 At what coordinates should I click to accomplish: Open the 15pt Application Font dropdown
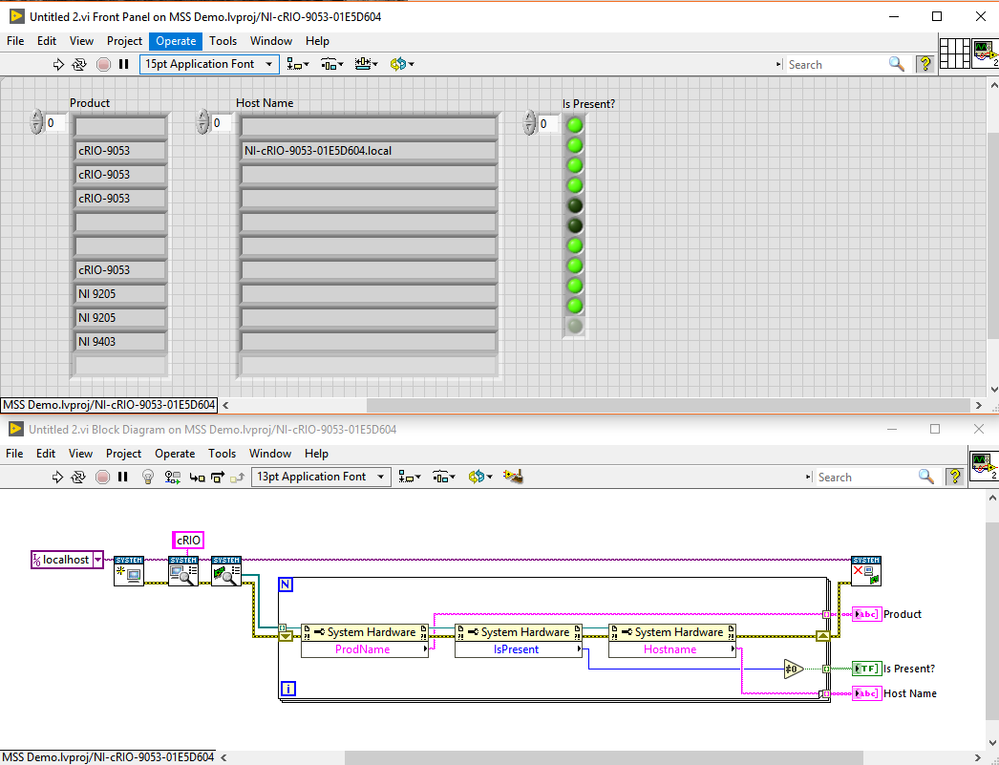pos(209,64)
